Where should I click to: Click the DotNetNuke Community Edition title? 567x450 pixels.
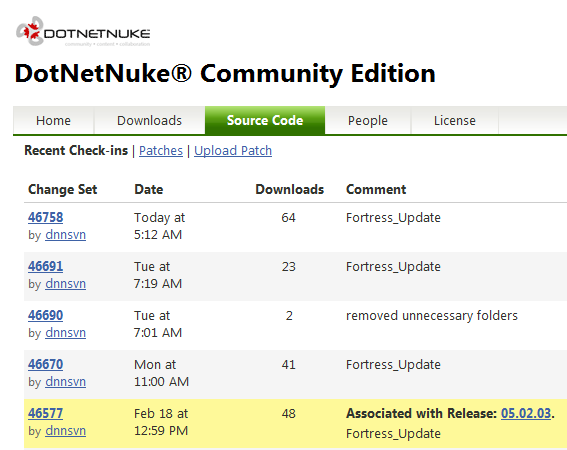coord(225,73)
